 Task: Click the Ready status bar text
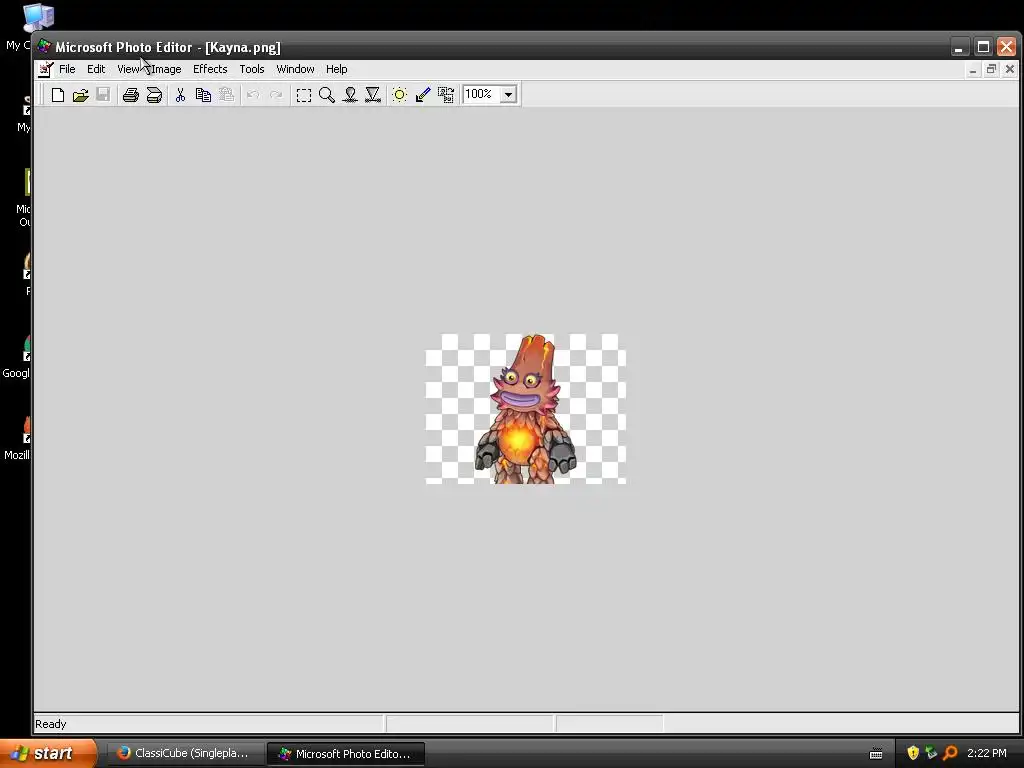(51, 724)
